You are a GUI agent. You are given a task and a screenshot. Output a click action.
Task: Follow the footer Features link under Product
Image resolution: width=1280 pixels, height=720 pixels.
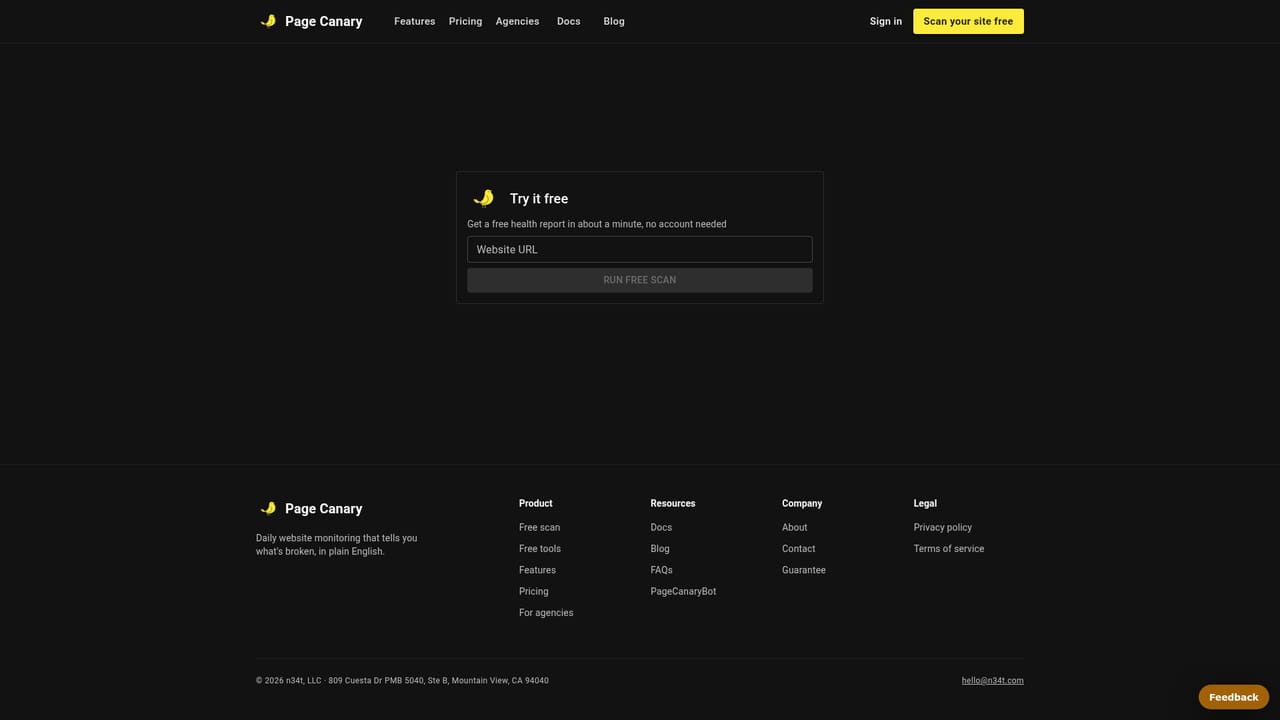coord(537,570)
